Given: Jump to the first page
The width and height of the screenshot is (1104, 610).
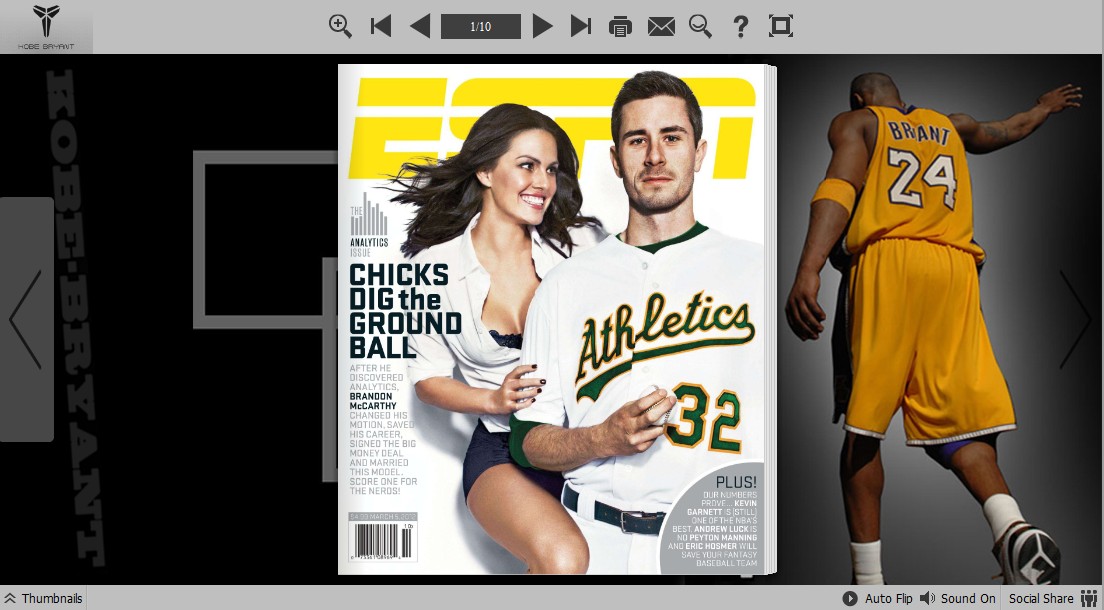Looking at the screenshot, I should coord(381,27).
